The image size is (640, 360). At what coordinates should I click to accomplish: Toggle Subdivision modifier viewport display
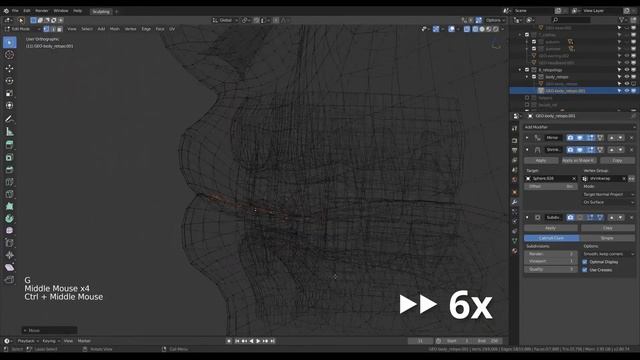(x=580, y=218)
